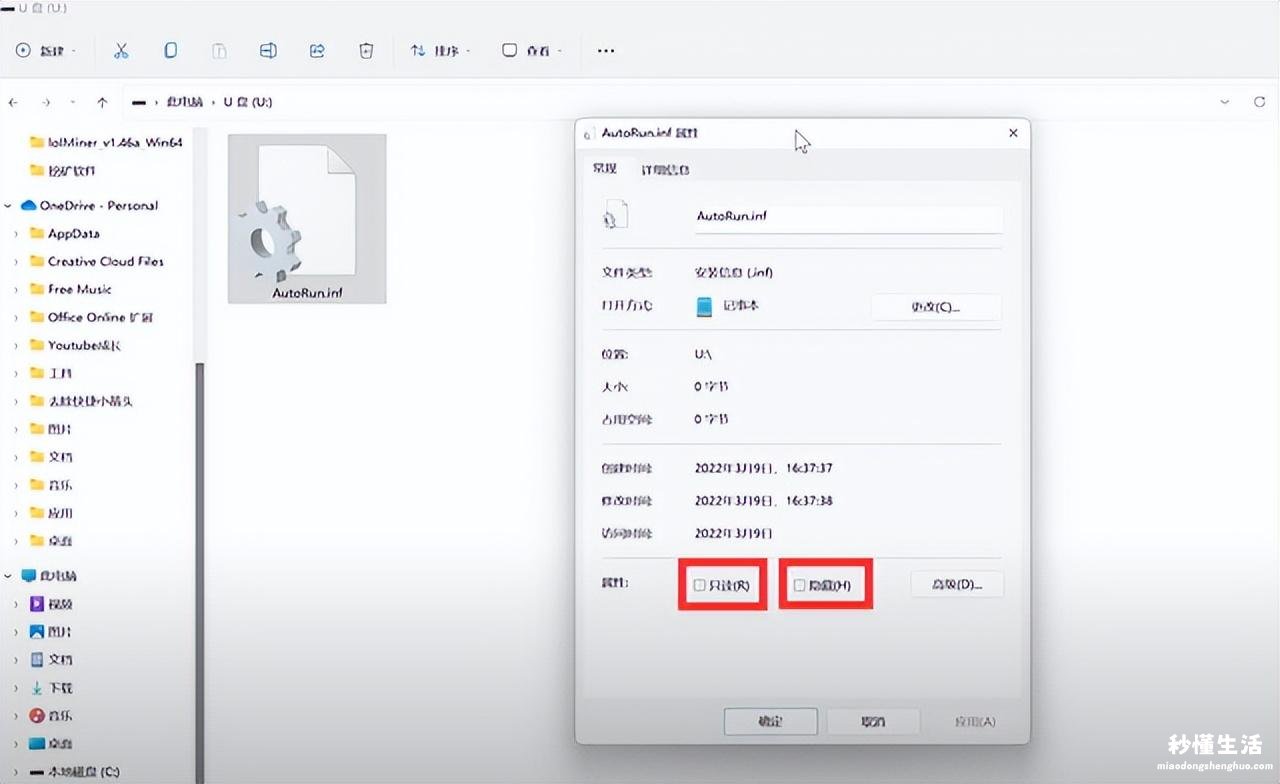The image size is (1280, 784).
Task: Switch to the Details tab in properties
Action: [665, 170]
